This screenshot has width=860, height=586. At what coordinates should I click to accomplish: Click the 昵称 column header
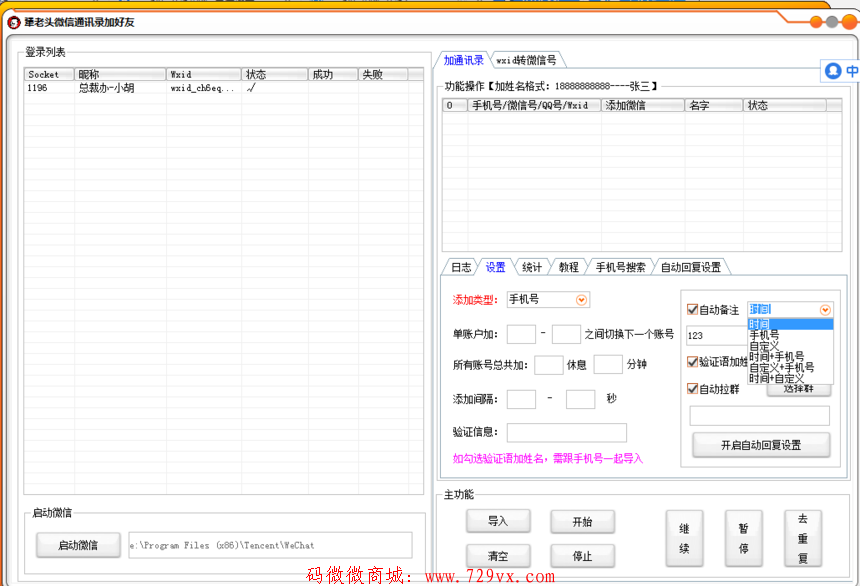tap(120, 74)
